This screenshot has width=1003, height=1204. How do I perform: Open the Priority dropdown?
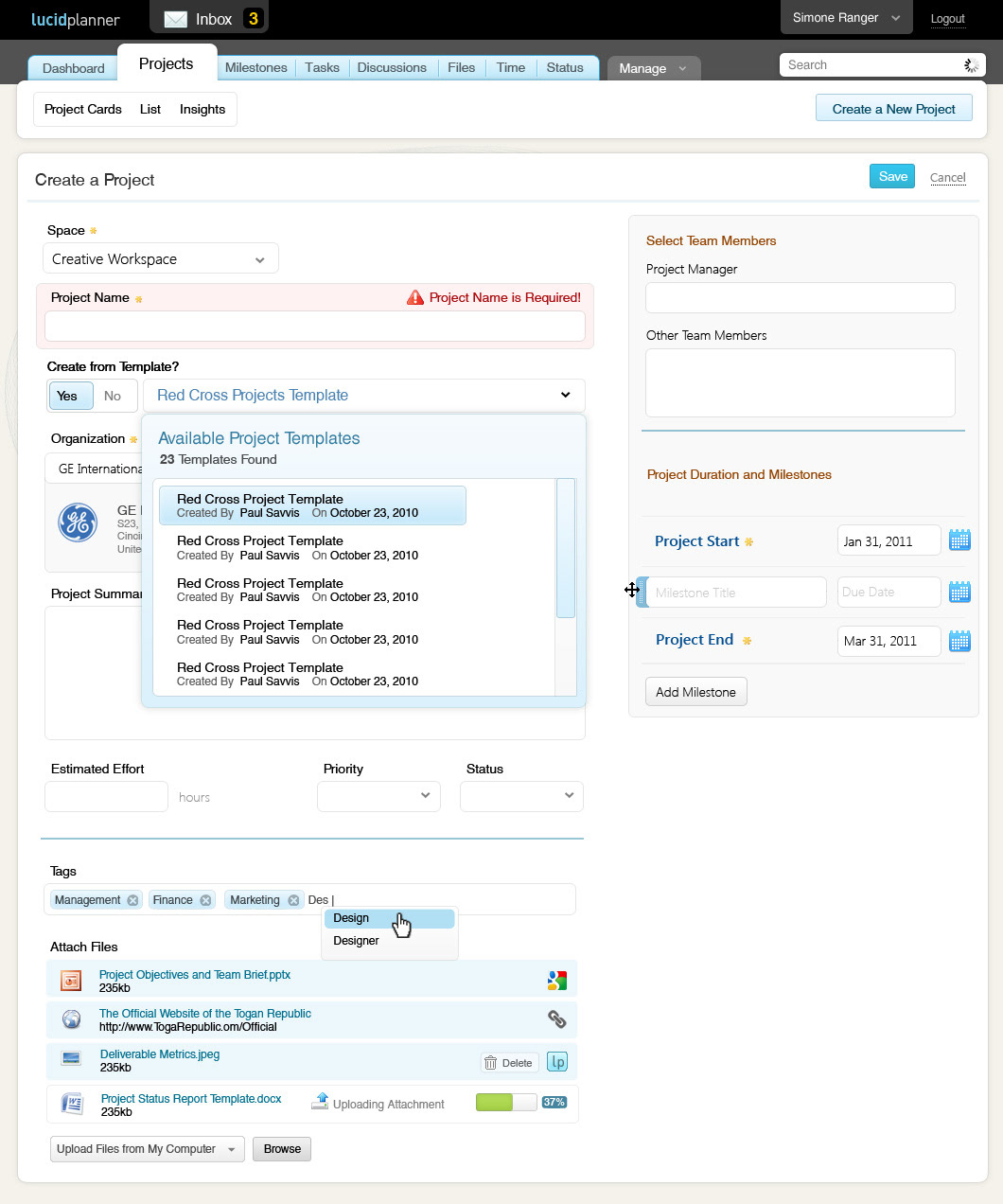pos(378,796)
